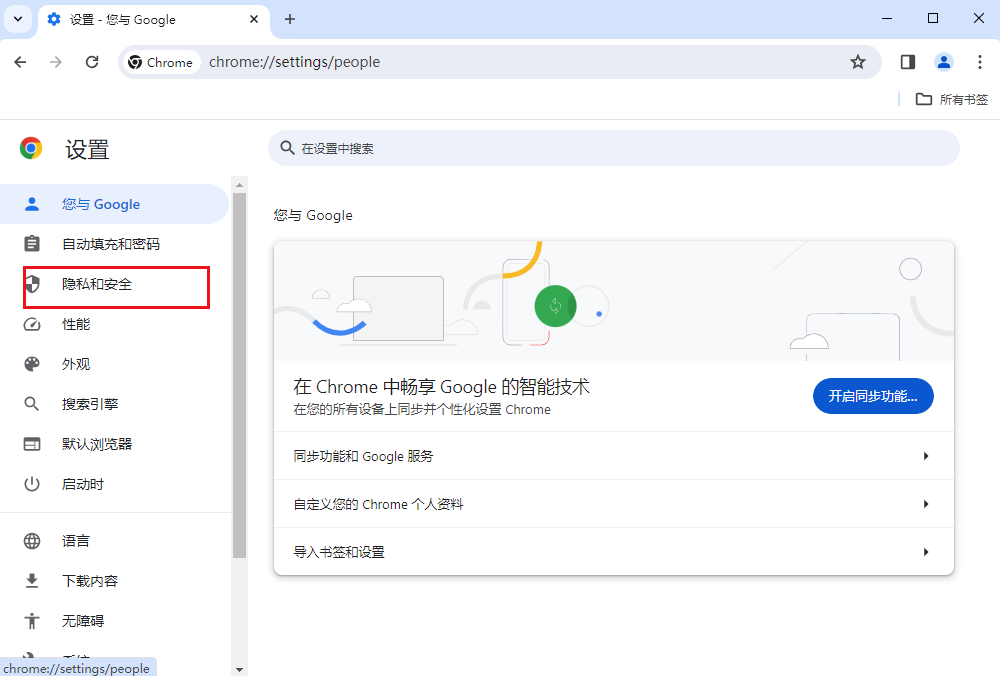The image size is (1000, 676).
Task: Open 隐私和安全 settings section
Action: [x=114, y=284]
